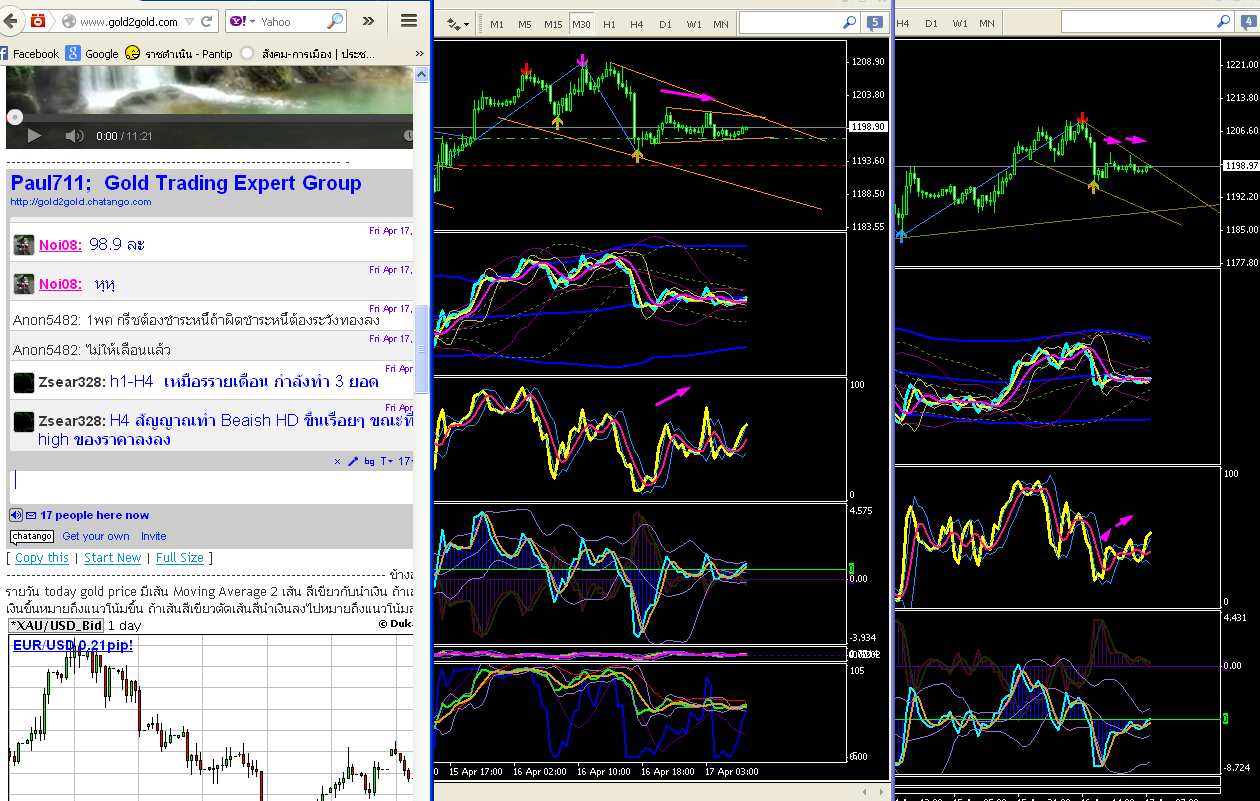Open the chat text color pen icon
The image size is (1260, 801).
tap(353, 461)
